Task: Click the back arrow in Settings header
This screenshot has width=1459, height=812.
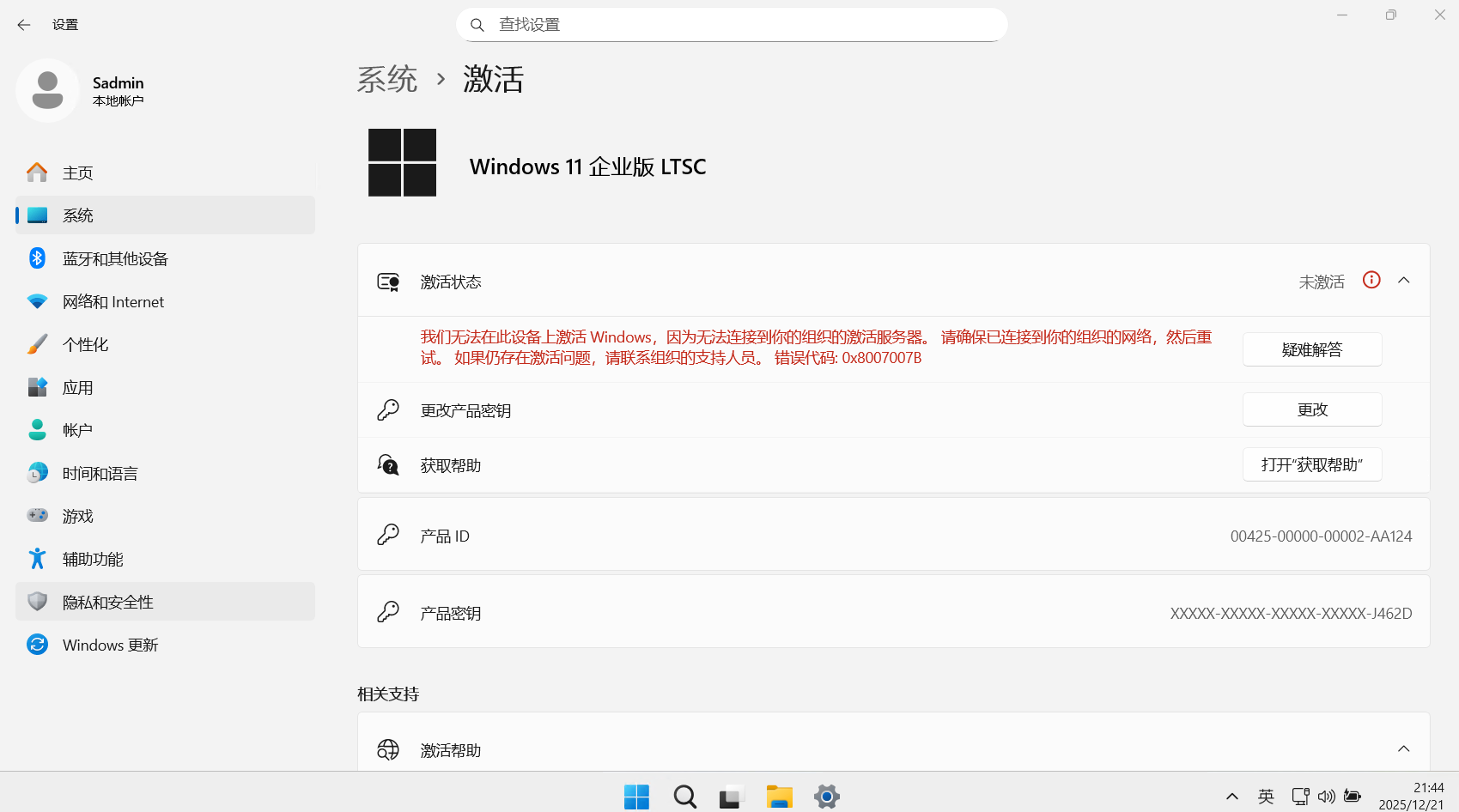Action: [24, 25]
